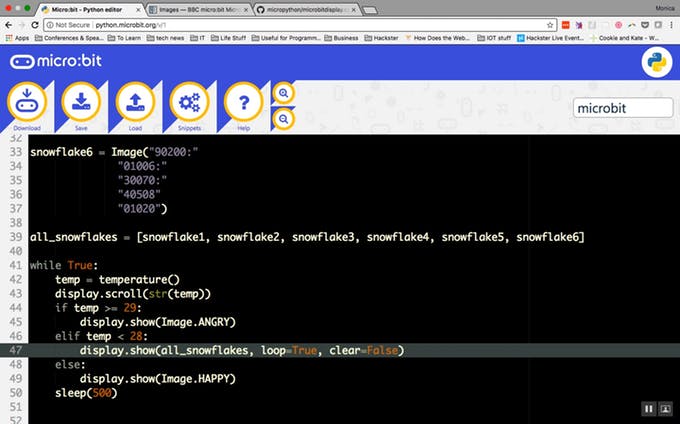Click the red extension icon in toolbar

point(566,25)
